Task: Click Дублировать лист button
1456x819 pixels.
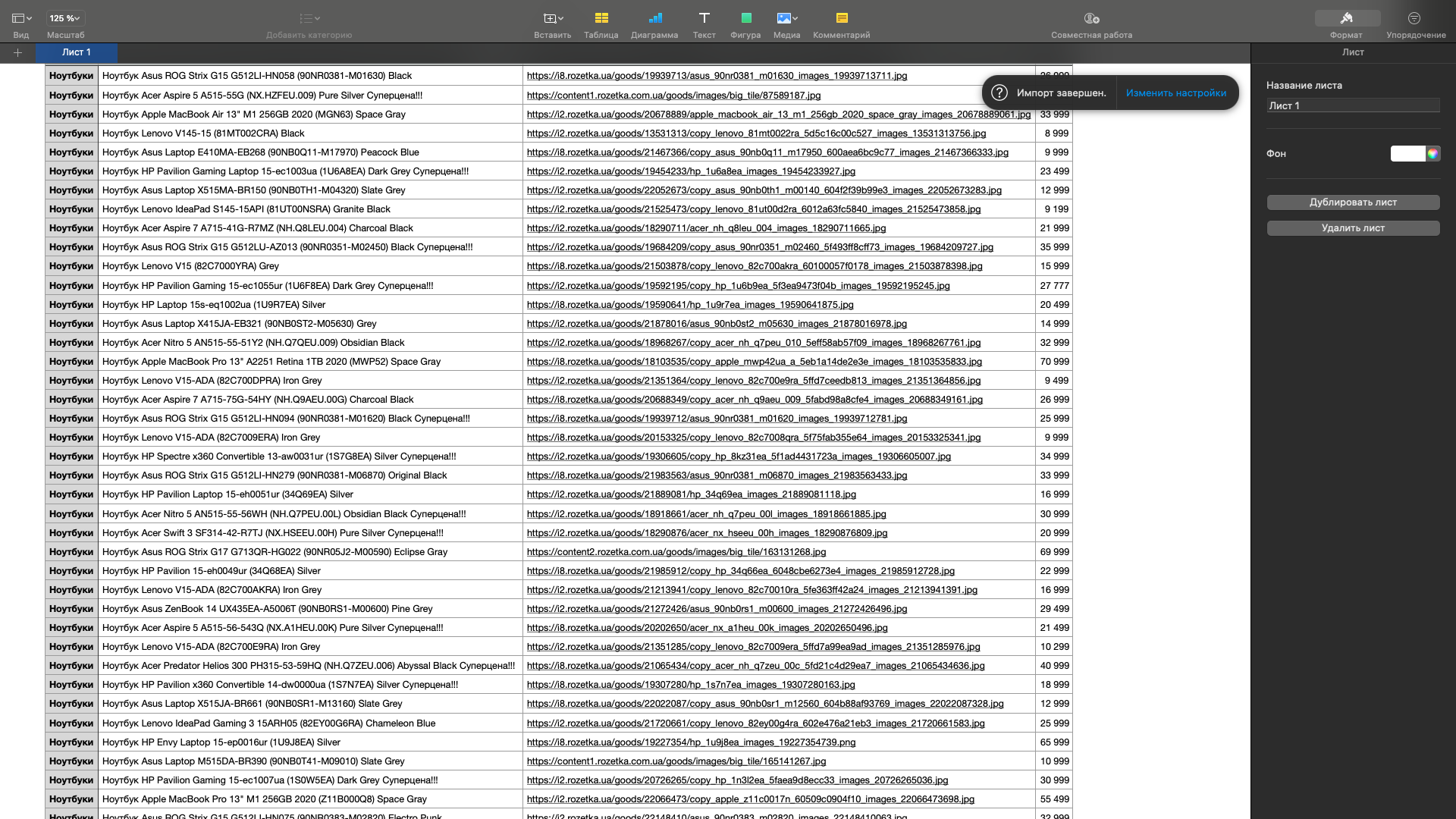Action: tap(1353, 202)
